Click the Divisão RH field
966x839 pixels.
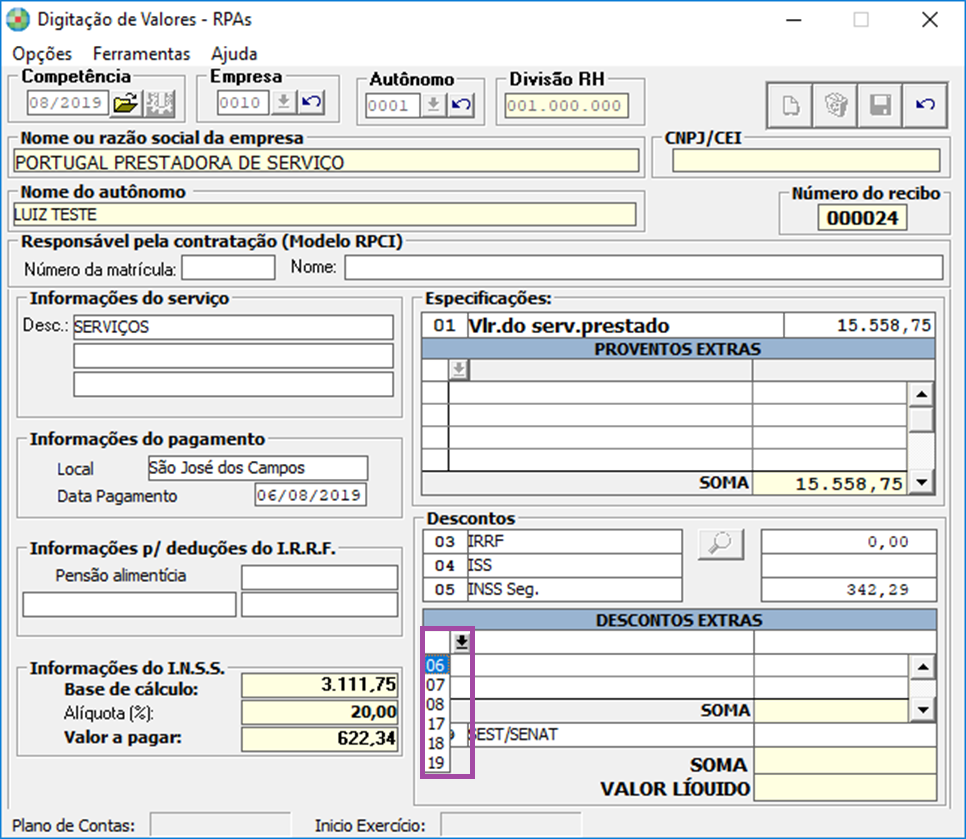coord(567,105)
